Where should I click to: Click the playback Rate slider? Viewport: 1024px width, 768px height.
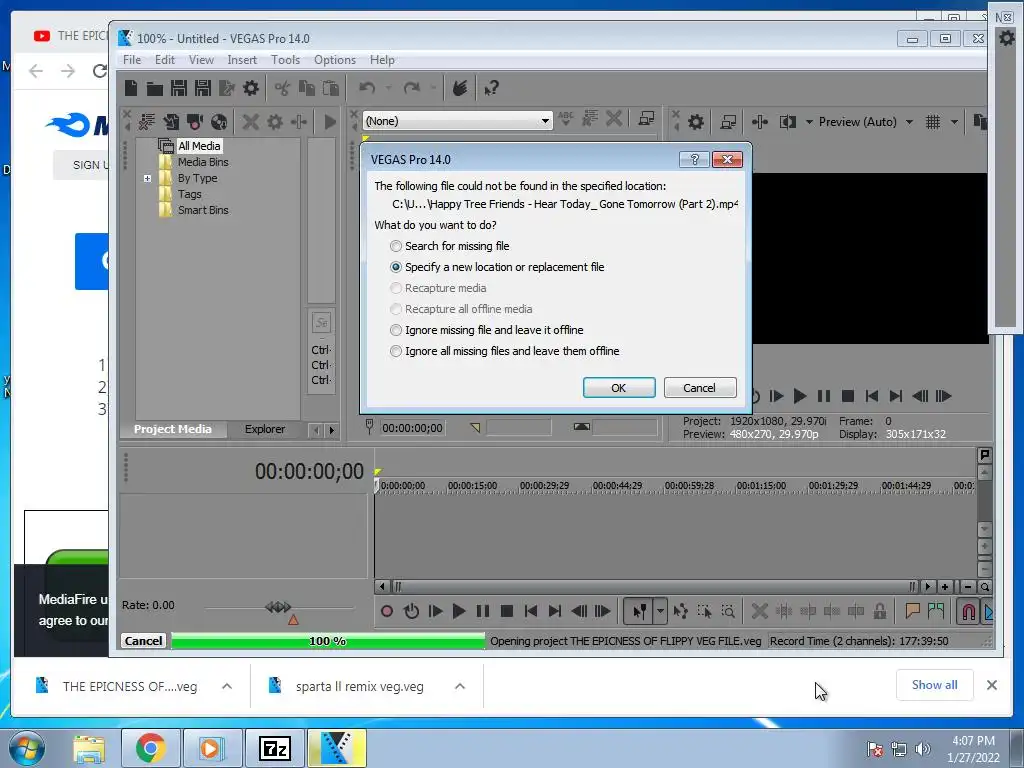pyautogui.click(x=280, y=608)
